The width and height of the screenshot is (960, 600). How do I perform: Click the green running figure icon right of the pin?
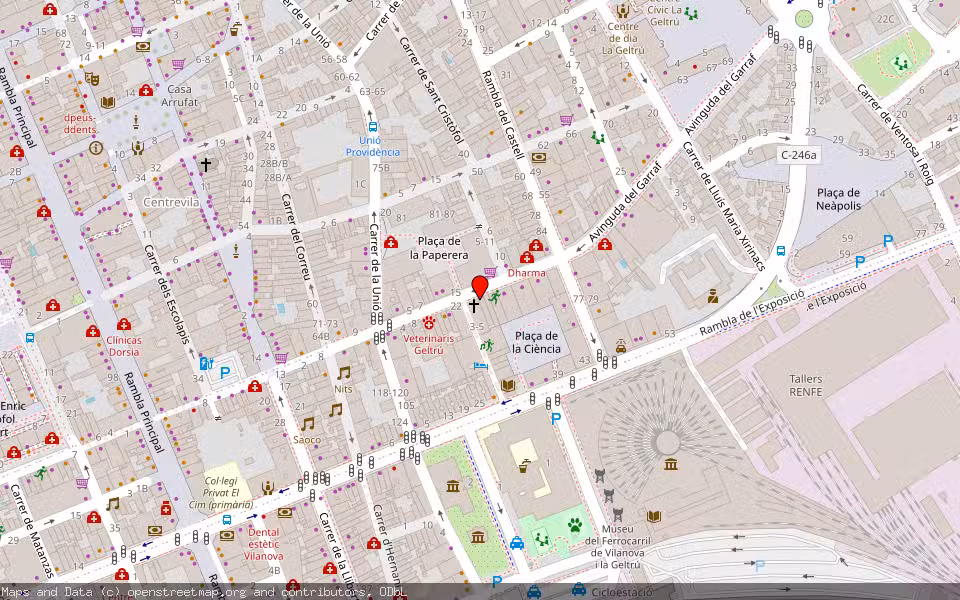495,297
